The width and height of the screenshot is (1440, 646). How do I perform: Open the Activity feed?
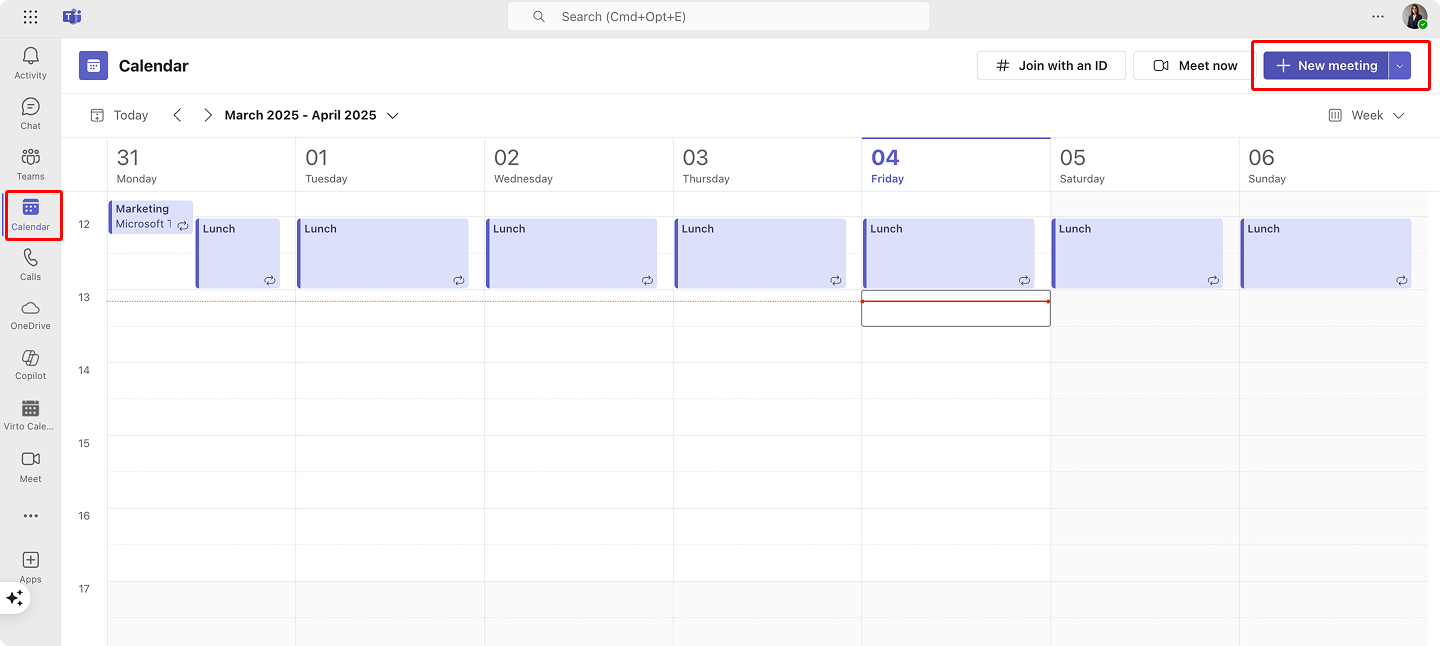pyautogui.click(x=30, y=62)
